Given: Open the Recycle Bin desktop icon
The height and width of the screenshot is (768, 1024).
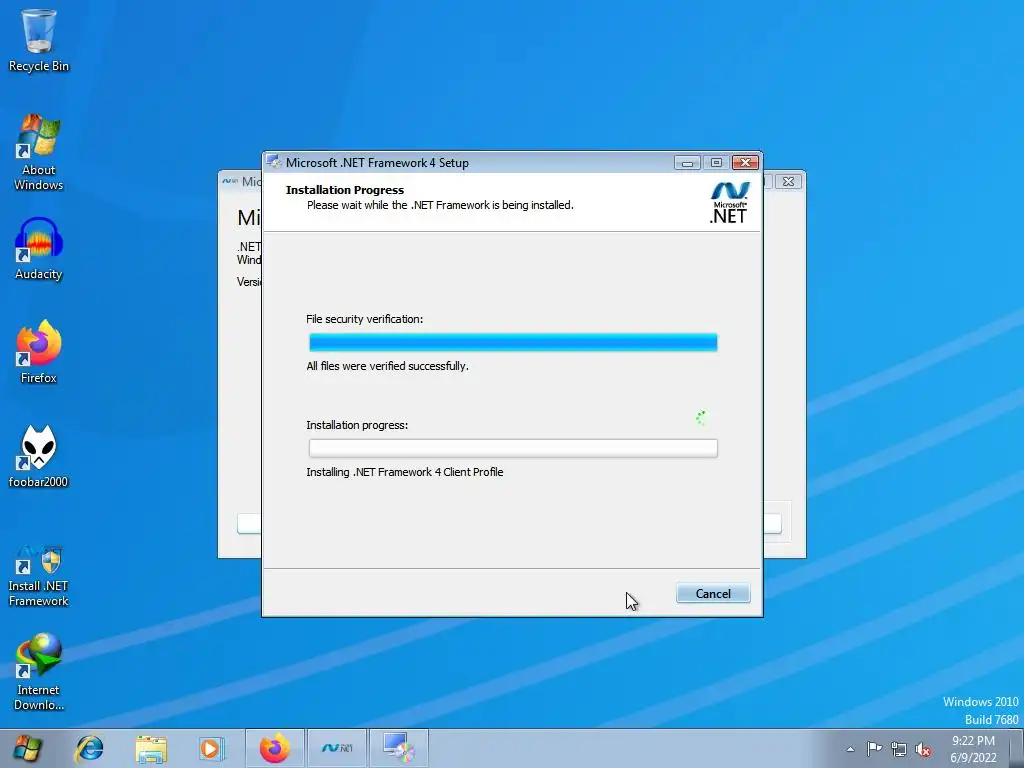Looking at the screenshot, I should tap(39, 39).
